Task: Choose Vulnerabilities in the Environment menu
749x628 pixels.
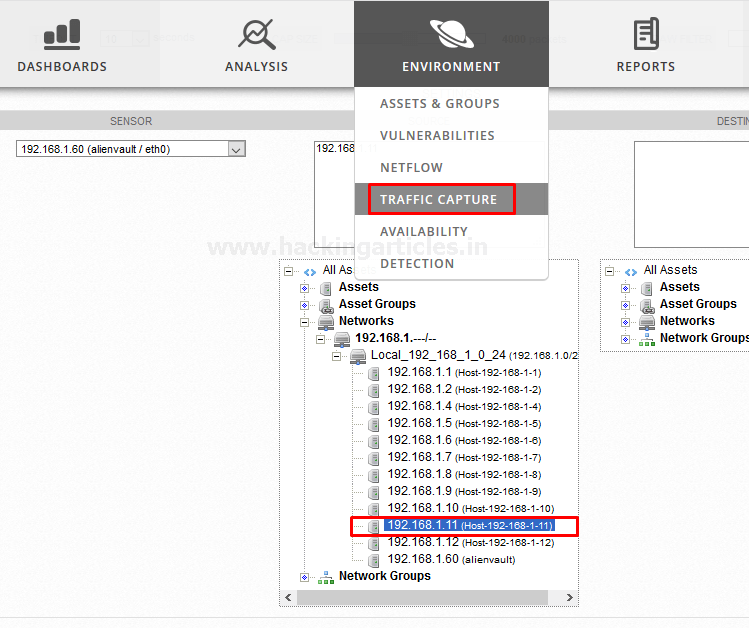Action: coord(437,135)
